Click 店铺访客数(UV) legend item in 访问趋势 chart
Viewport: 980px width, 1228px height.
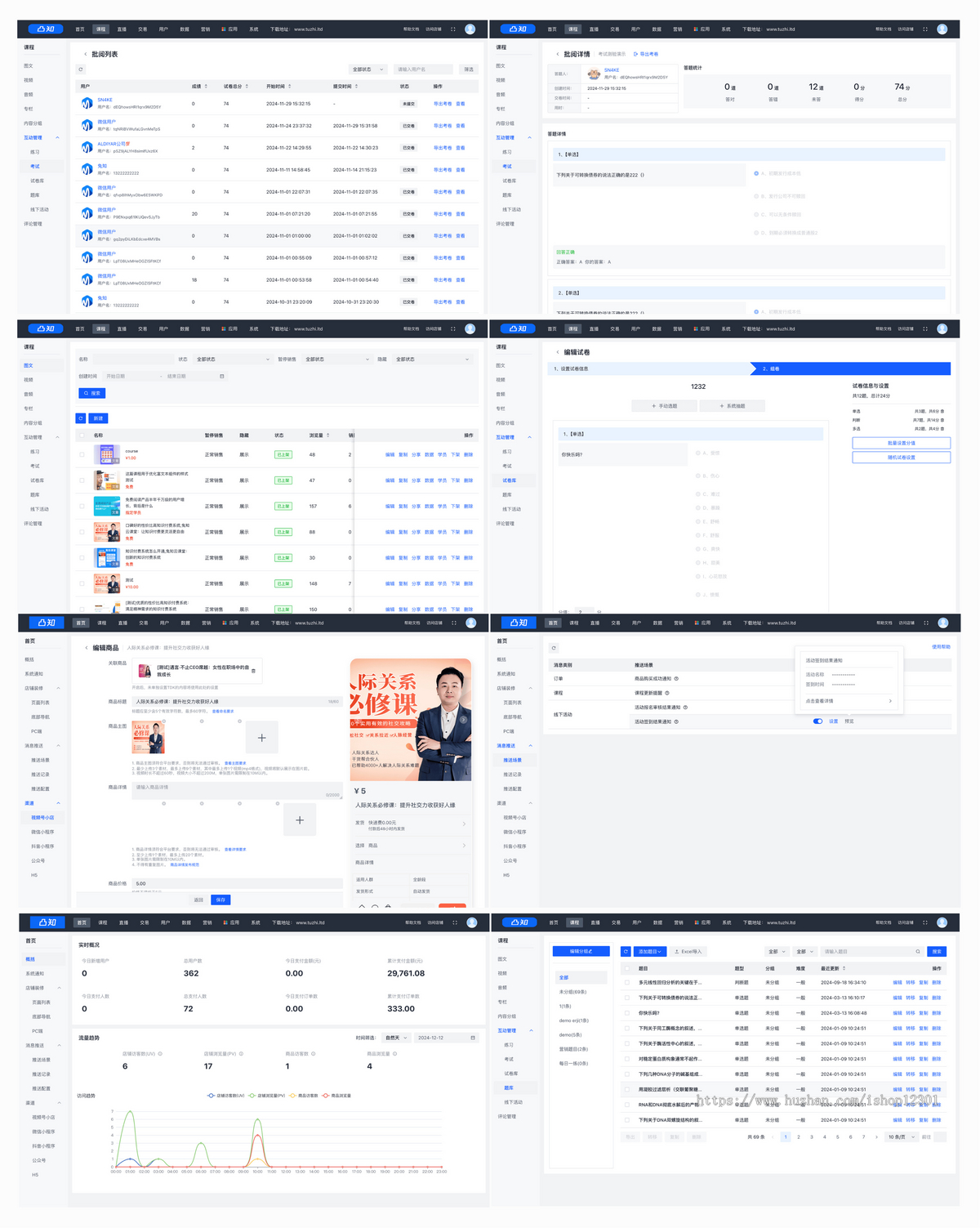click(x=227, y=1096)
